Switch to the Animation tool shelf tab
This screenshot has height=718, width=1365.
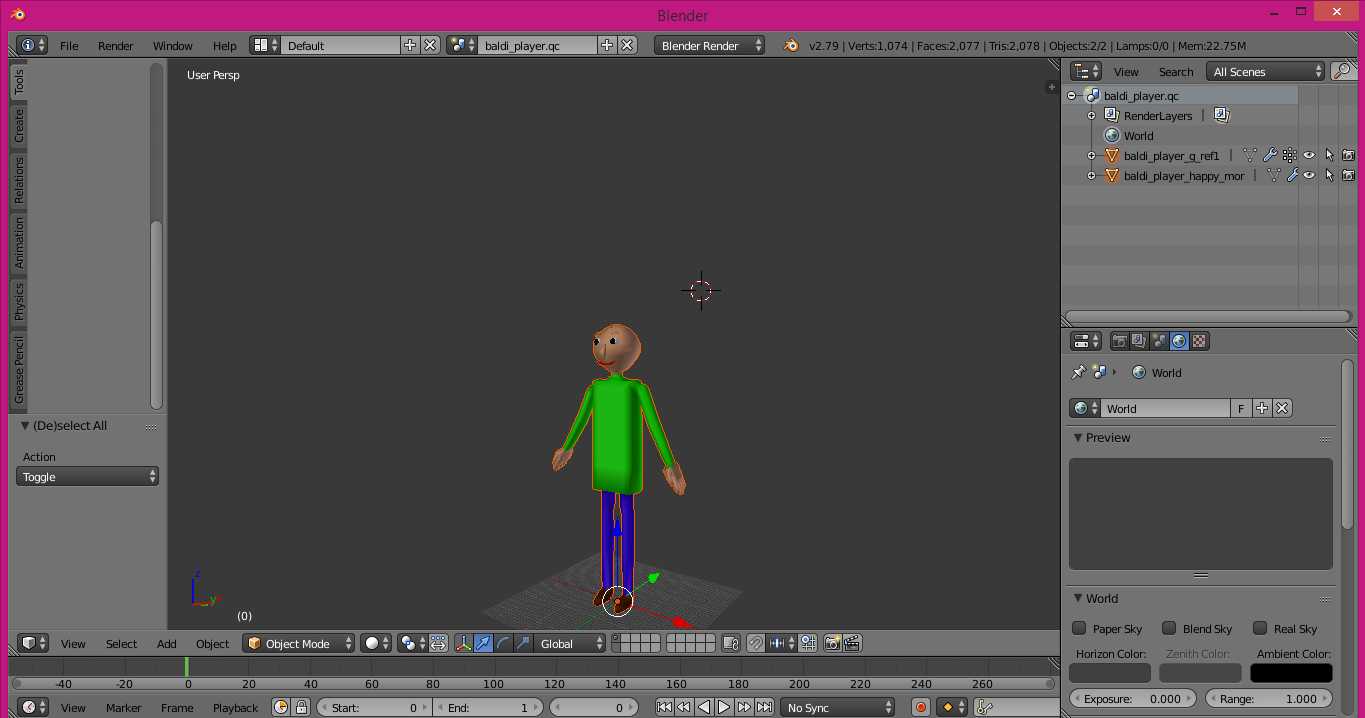pos(19,243)
